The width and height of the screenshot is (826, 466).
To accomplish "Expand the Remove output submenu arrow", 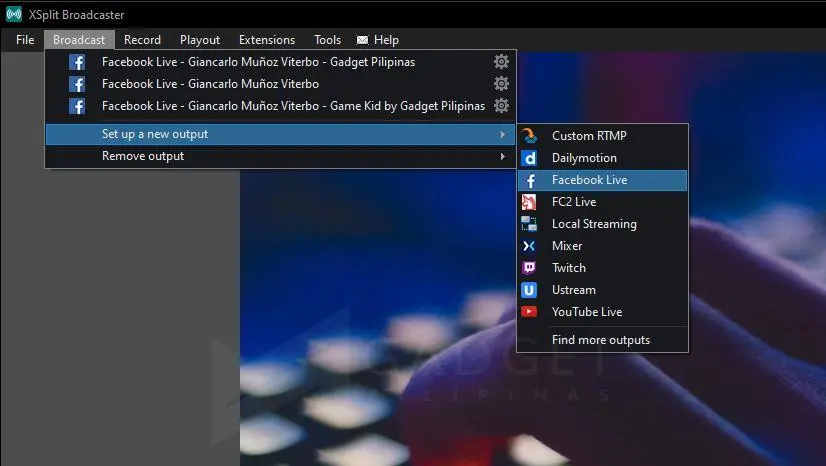I will (503, 157).
